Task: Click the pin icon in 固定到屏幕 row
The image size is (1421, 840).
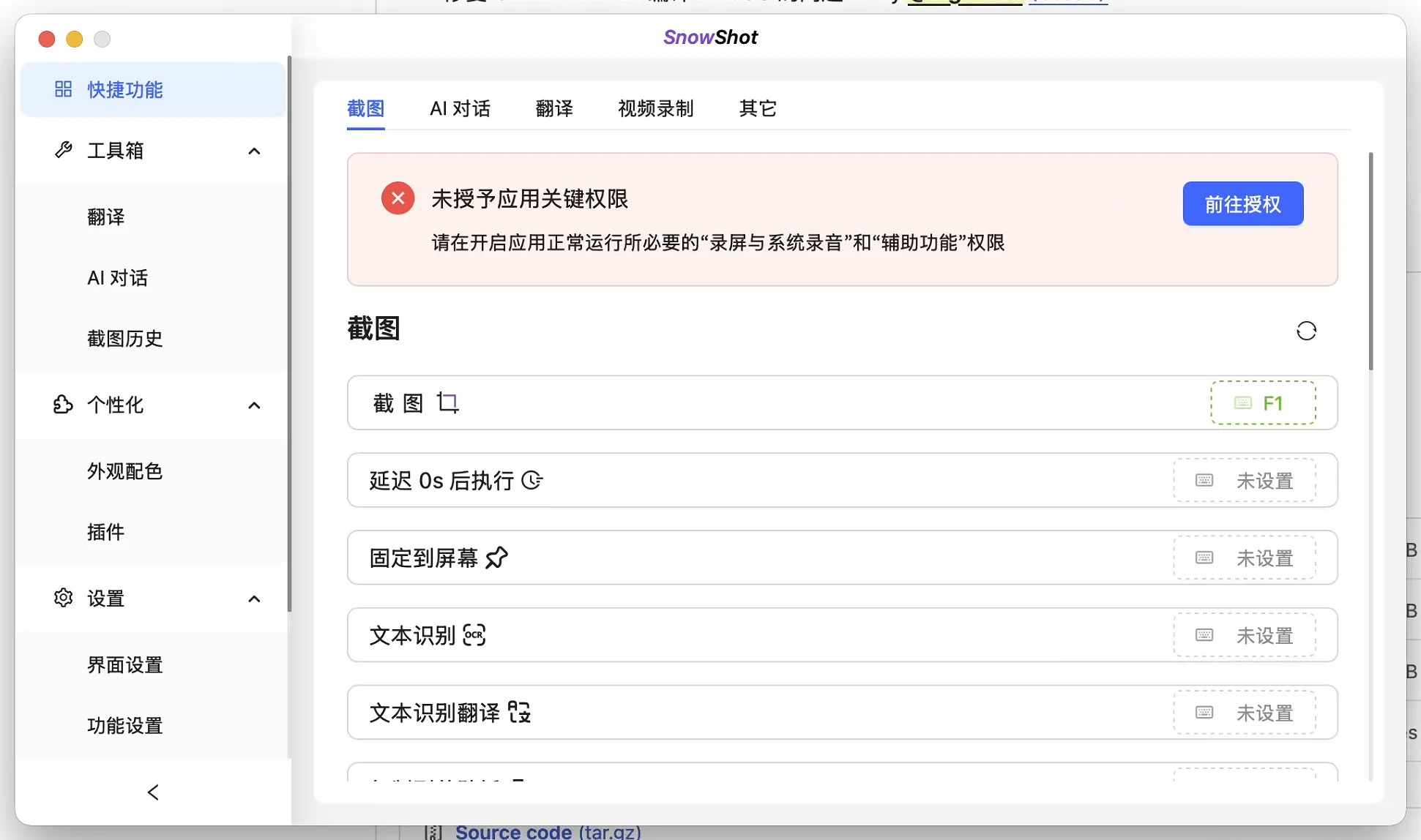Action: pos(498,558)
